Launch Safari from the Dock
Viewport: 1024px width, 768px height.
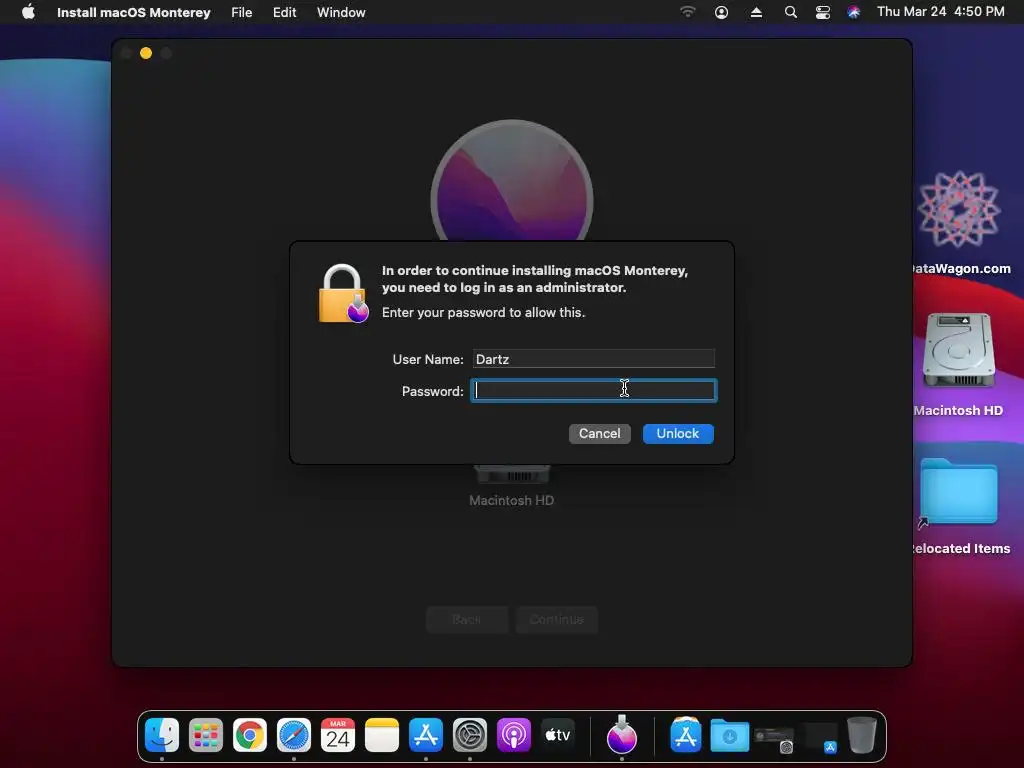294,735
